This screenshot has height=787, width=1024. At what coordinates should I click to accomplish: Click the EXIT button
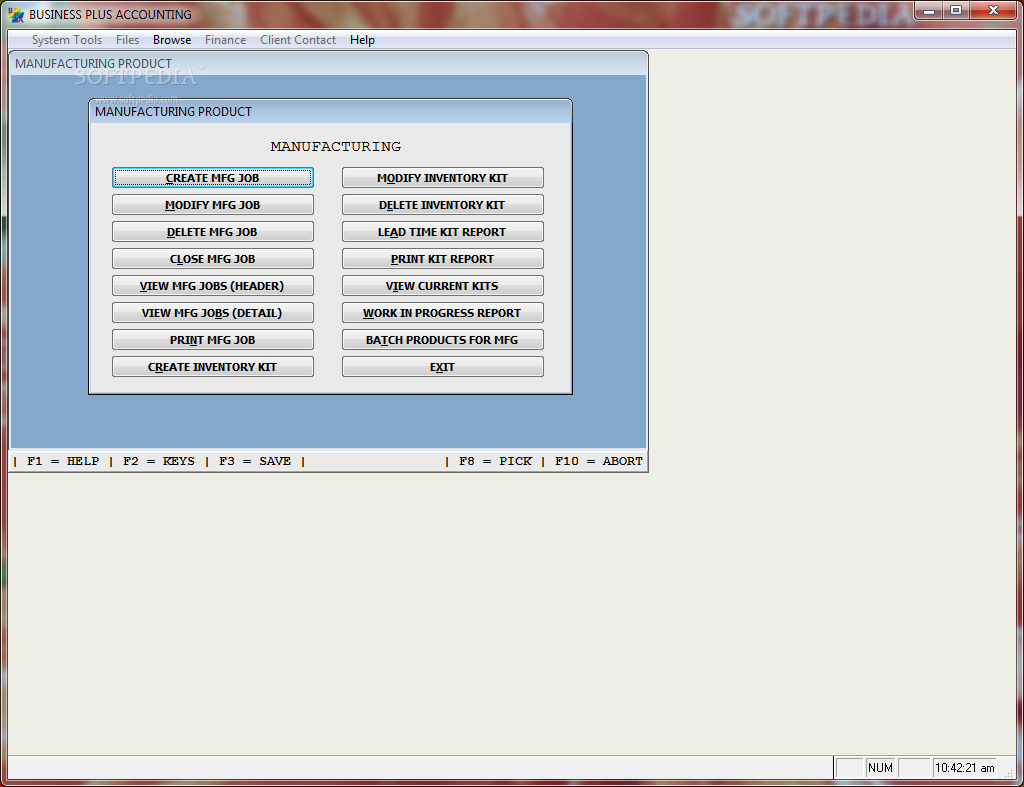click(442, 366)
